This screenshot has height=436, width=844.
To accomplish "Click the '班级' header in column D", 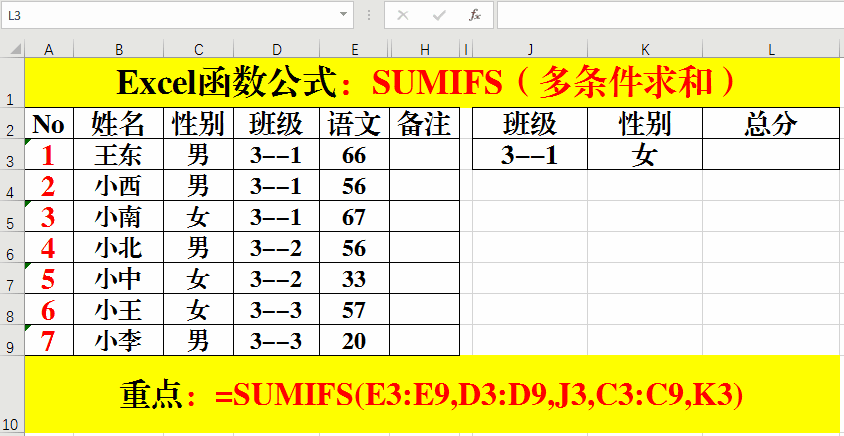I will tap(277, 124).
